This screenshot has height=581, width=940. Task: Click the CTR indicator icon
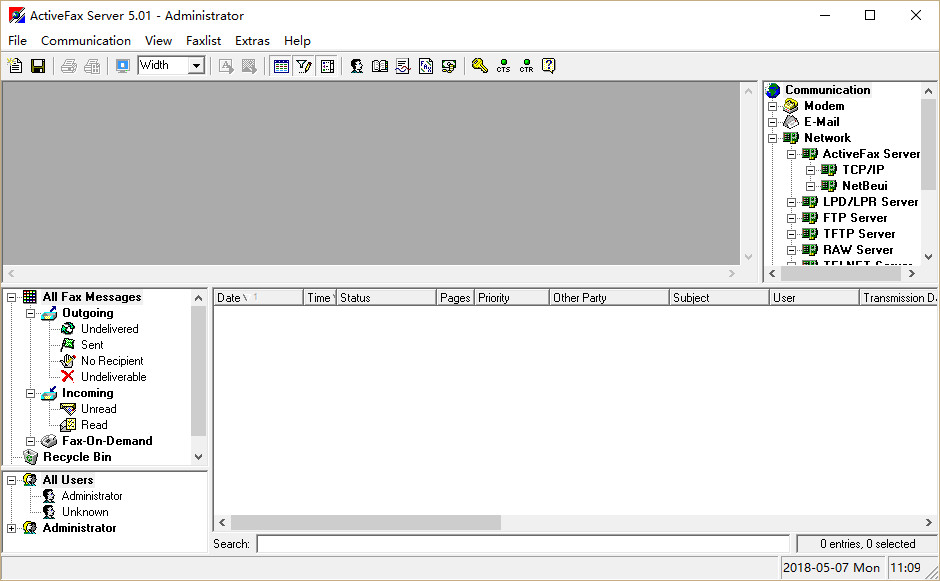[x=526, y=66]
